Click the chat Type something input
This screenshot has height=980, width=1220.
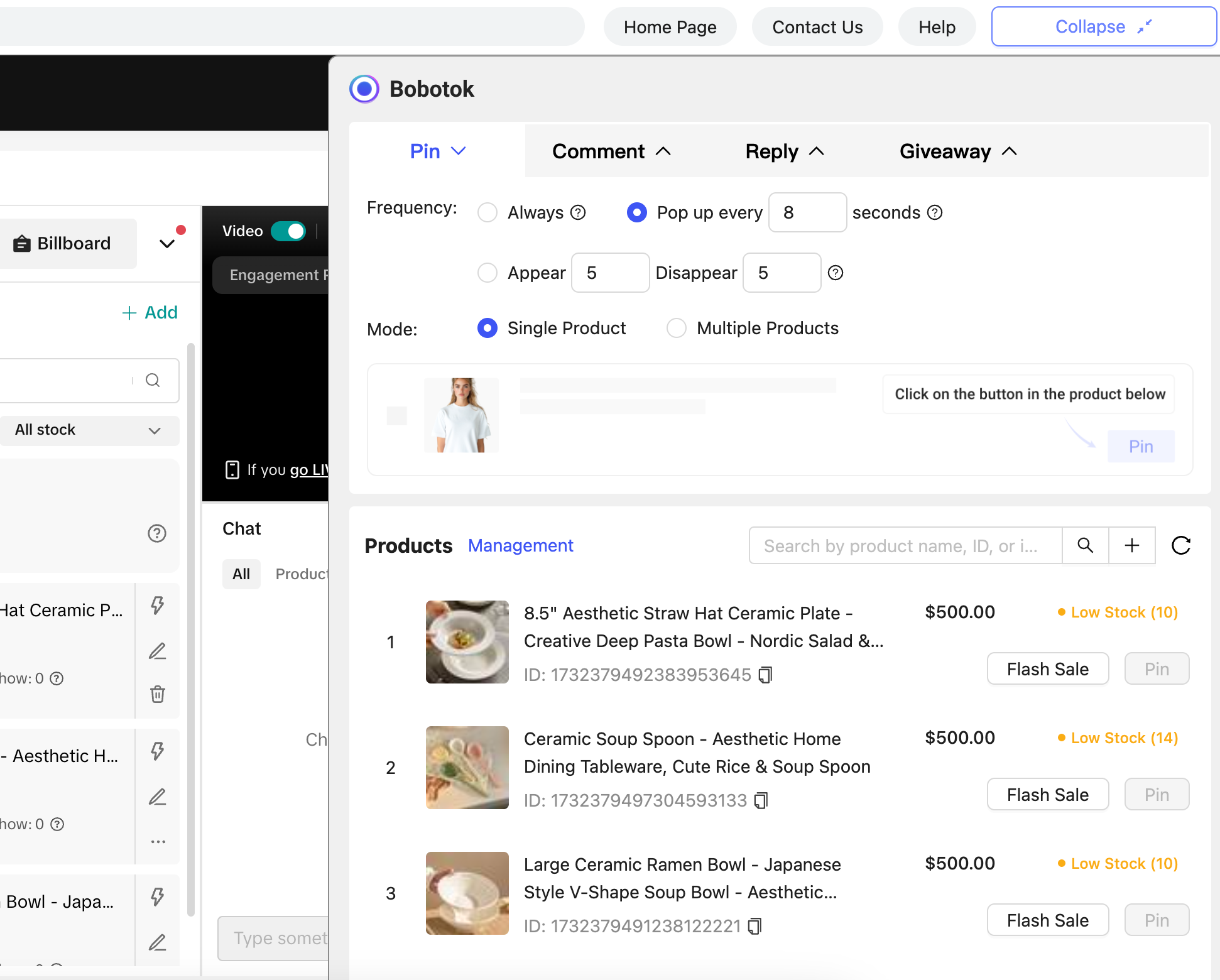click(274, 938)
